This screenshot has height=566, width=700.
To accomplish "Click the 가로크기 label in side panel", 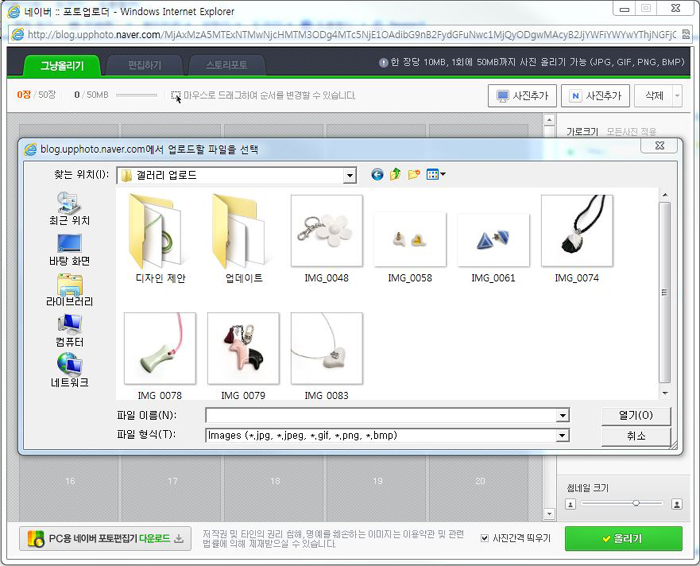I will coord(582,132).
